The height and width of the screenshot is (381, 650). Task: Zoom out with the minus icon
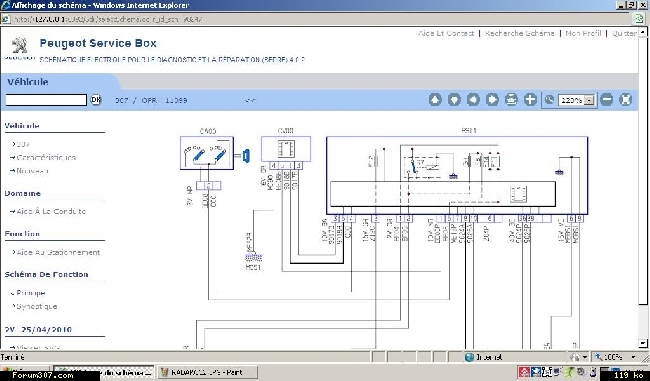pyautogui.click(x=606, y=100)
